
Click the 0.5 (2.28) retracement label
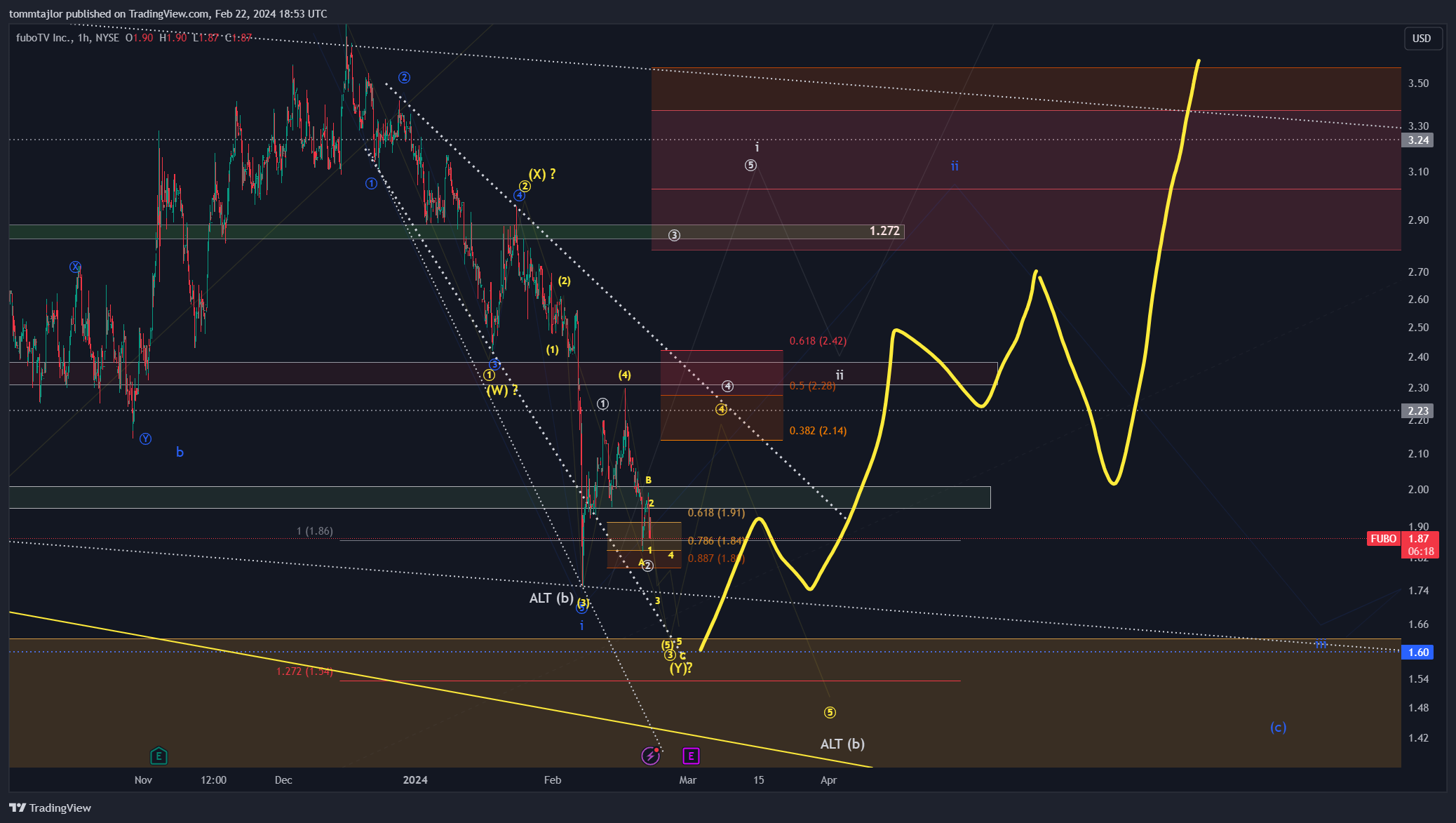point(812,386)
